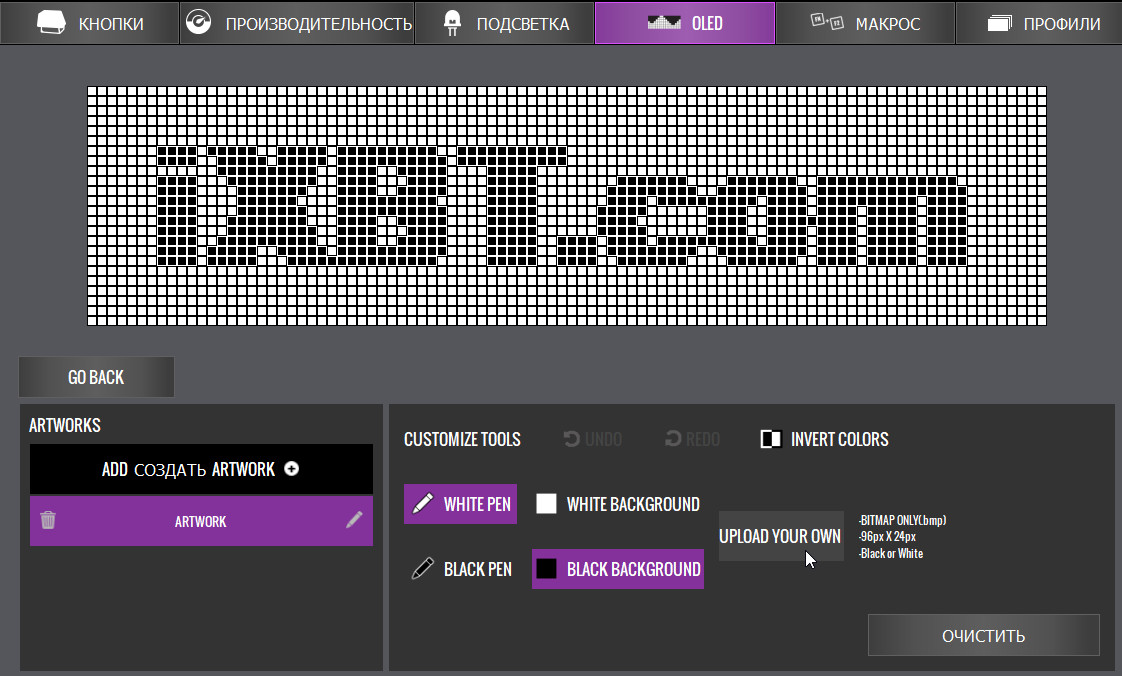Click the Black or White note
This screenshot has width=1122, height=676.
tap(891, 554)
